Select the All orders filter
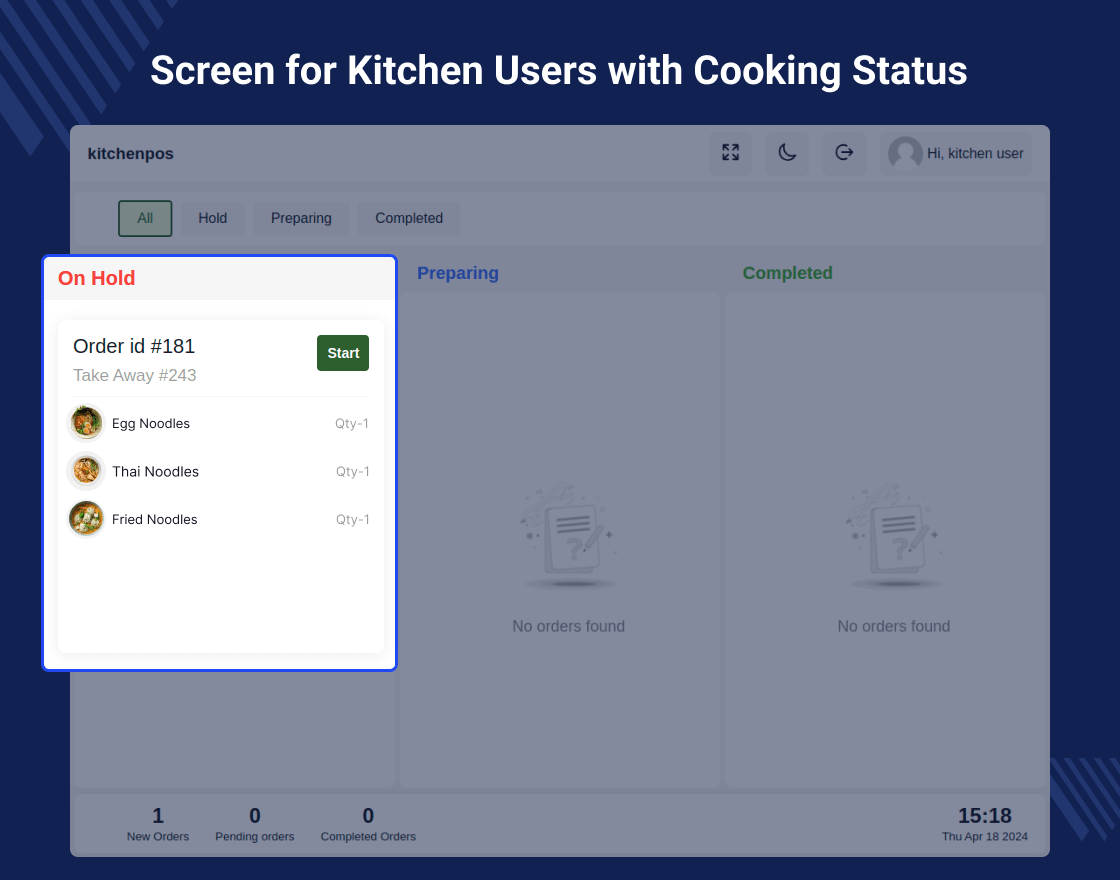Image resolution: width=1120 pixels, height=880 pixels. point(145,217)
